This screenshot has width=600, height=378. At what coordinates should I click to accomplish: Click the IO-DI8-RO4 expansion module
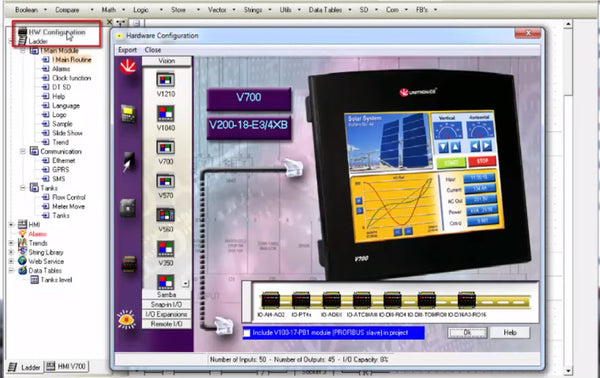[x=392, y=300]
